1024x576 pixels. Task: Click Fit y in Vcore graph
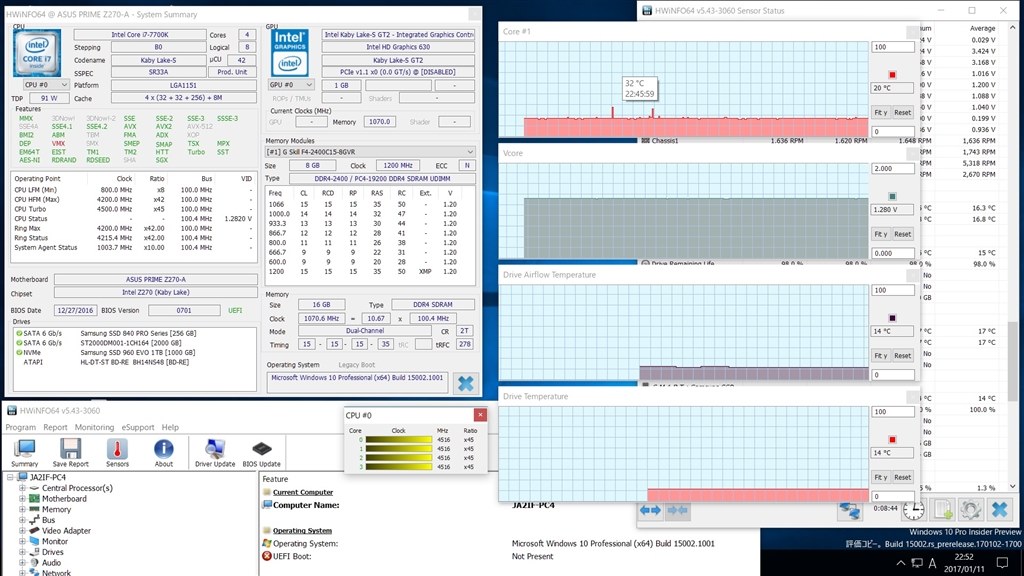coord(880,234)
